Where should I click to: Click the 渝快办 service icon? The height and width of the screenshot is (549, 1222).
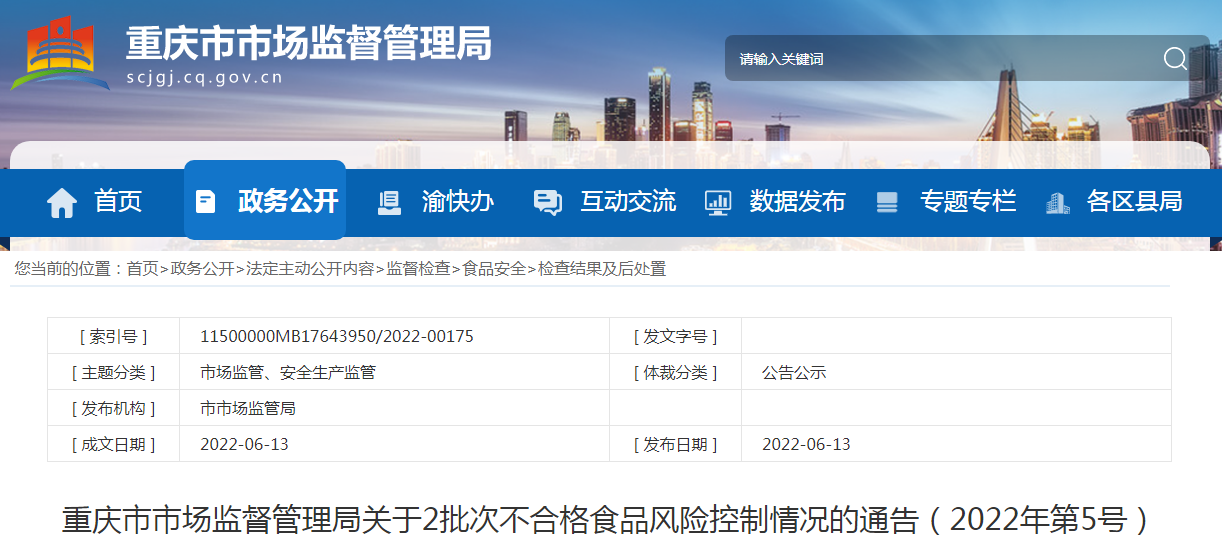pyautogui.click(x=389, y=202)
